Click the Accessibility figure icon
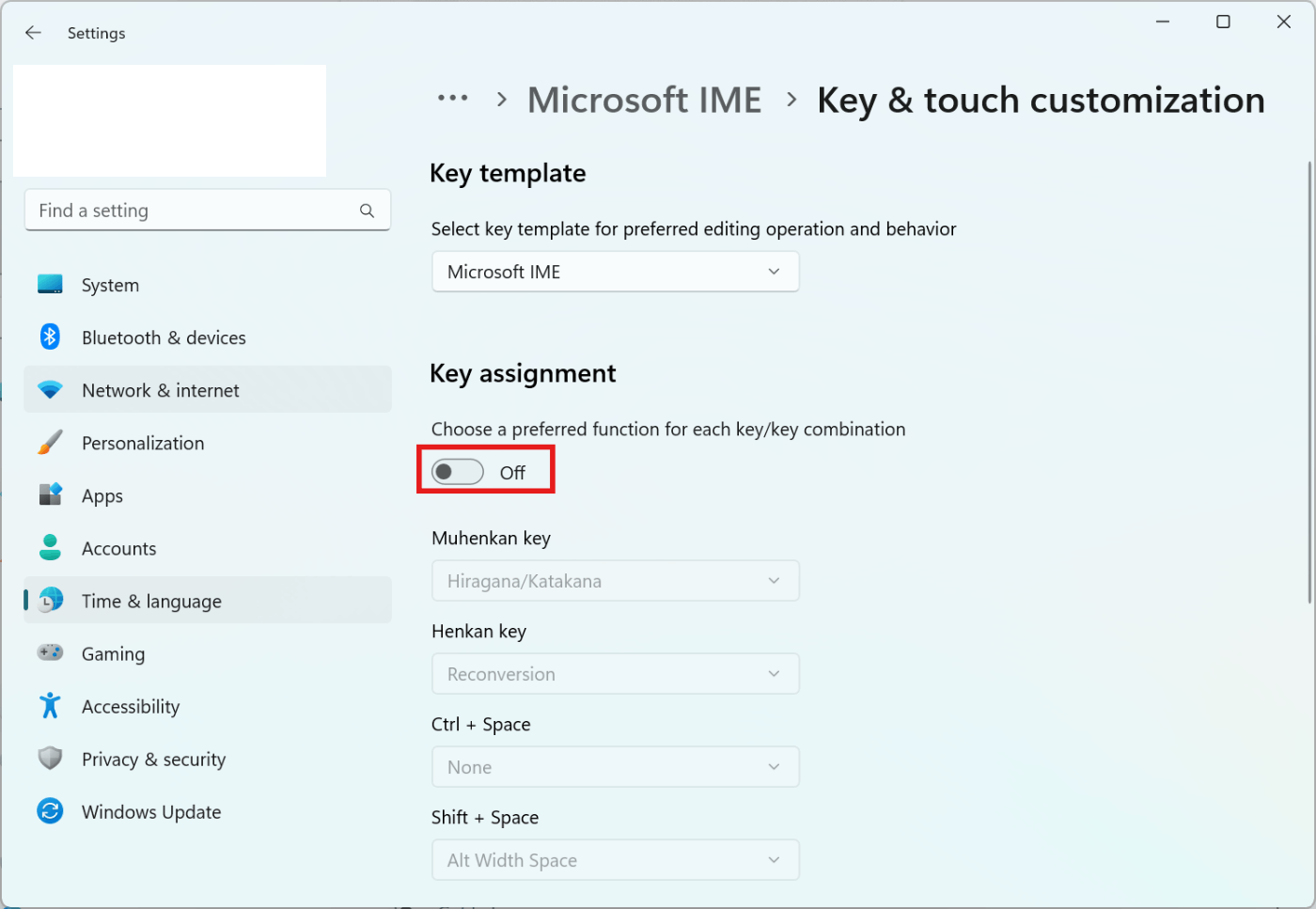 pos(50,705)
